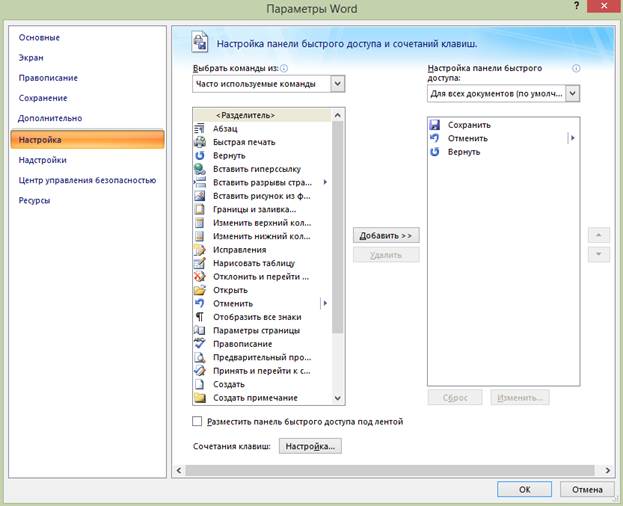Click the Вставить рисунок из файла icon
This screenshot has height=506, width=623.
pyautogui.click(x=199, y=196)
